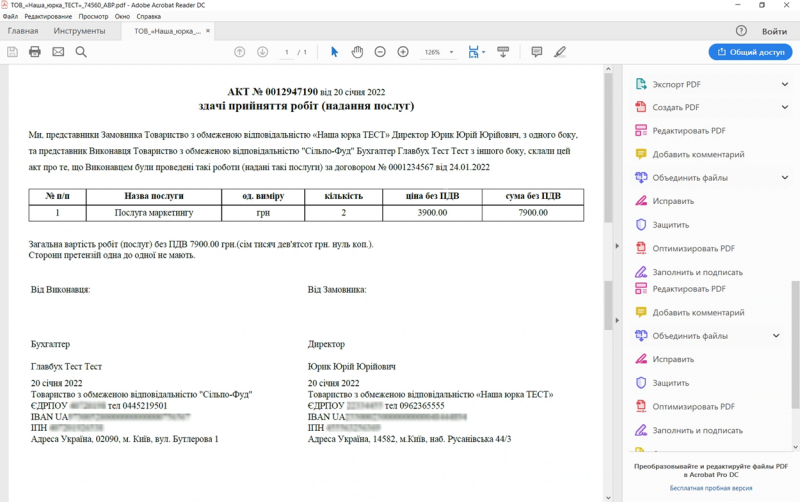This screenshot has height=502, width=800.
Task: Open the Бесплатная пробная версия link
Action: coord(711,488)
